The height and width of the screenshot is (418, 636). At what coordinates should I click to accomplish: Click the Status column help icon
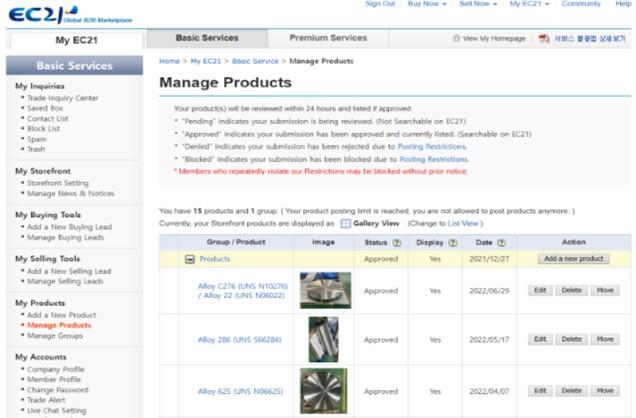[395, 241]
